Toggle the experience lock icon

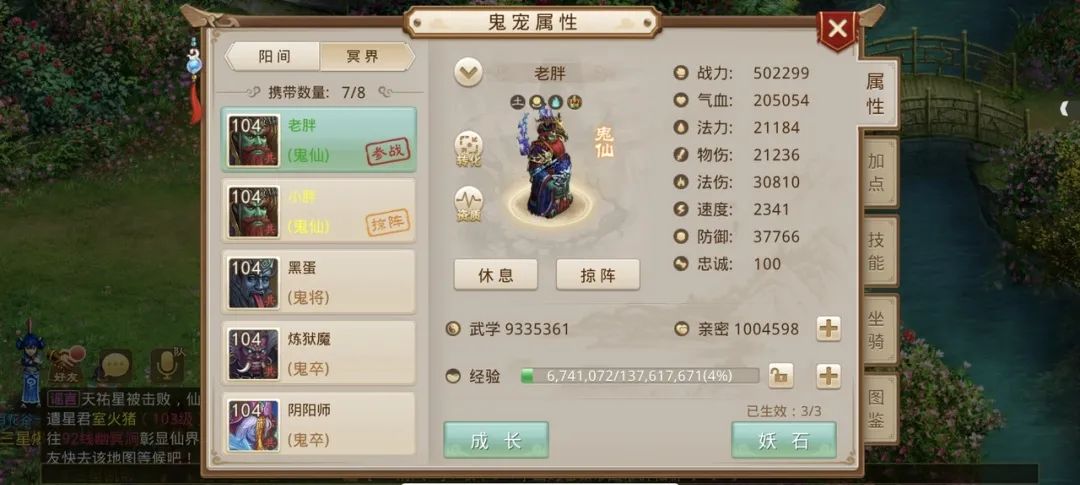click(x=780, y=376)
